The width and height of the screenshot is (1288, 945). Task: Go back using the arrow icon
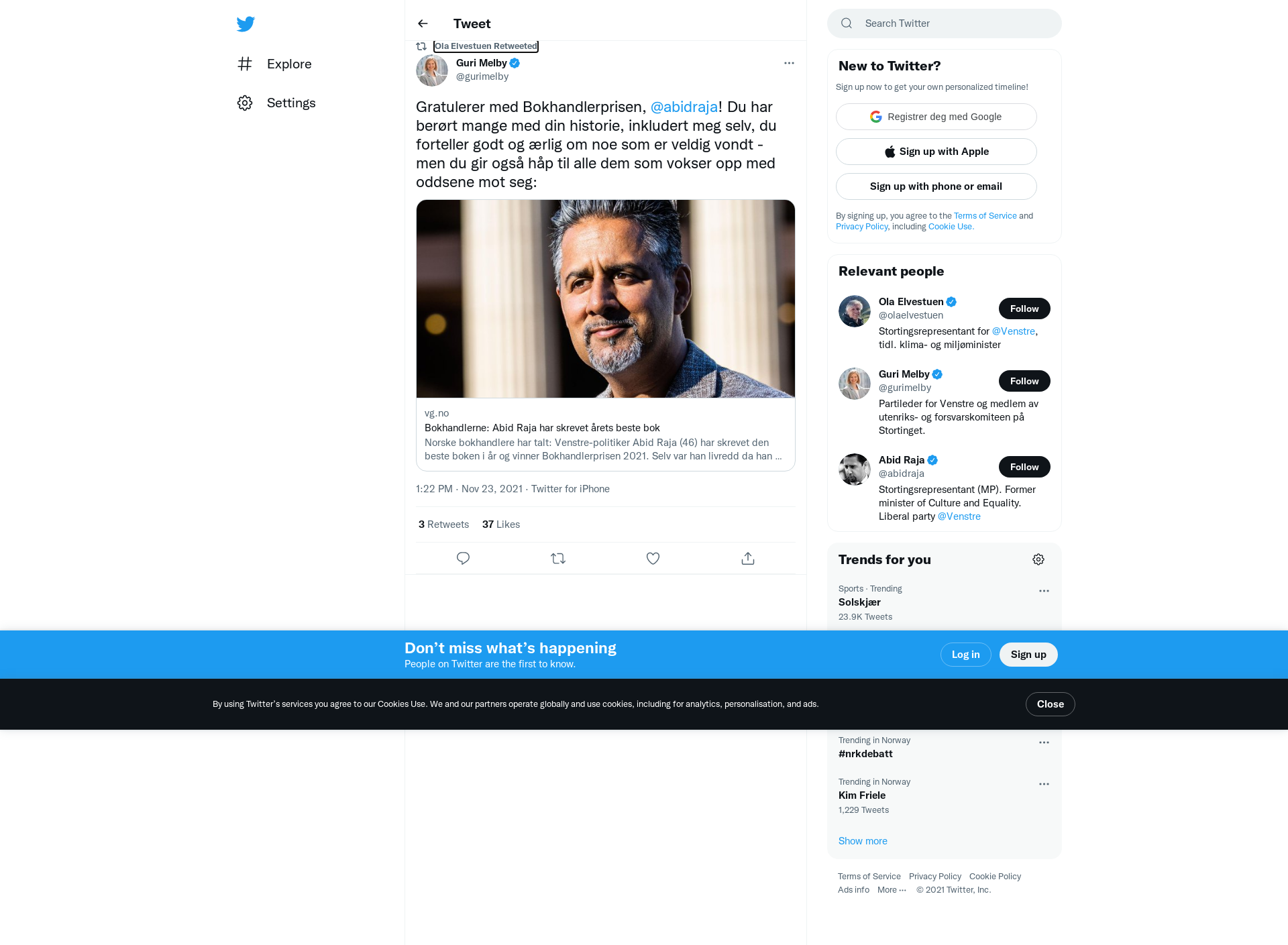423,23
